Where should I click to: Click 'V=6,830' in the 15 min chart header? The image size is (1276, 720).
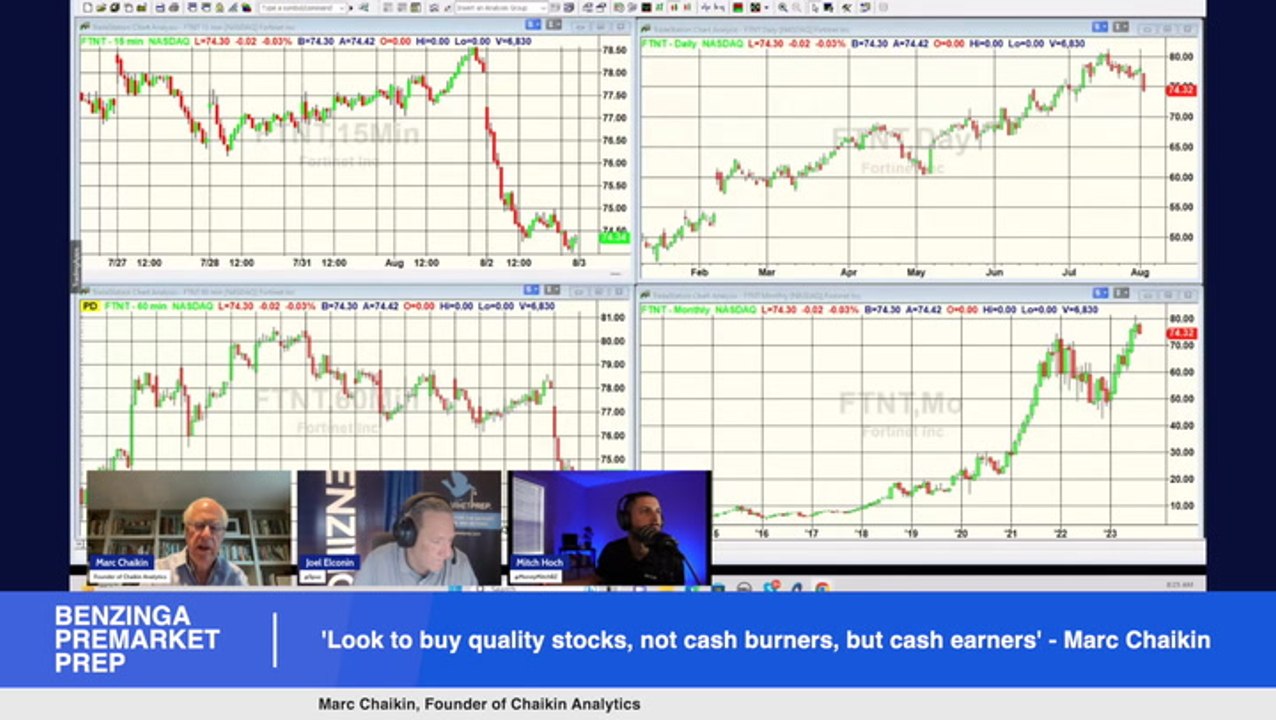pos(513,41)
